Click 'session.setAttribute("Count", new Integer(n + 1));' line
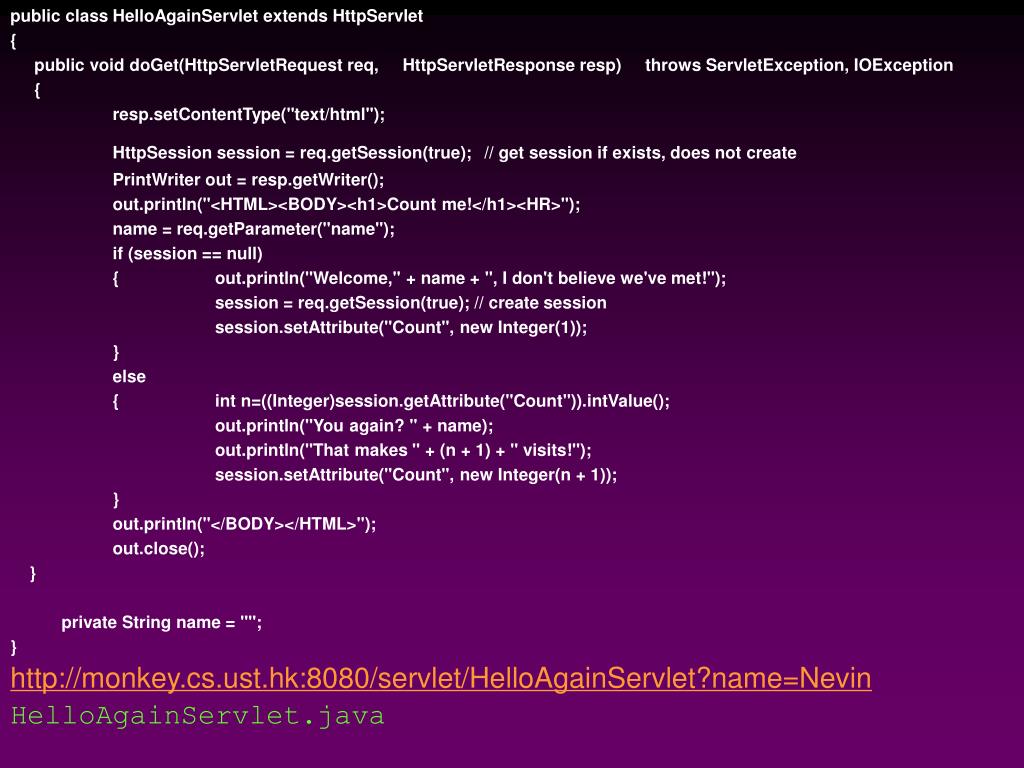The width and height of the screenshot is (1024, 768). tap(416, 475)
